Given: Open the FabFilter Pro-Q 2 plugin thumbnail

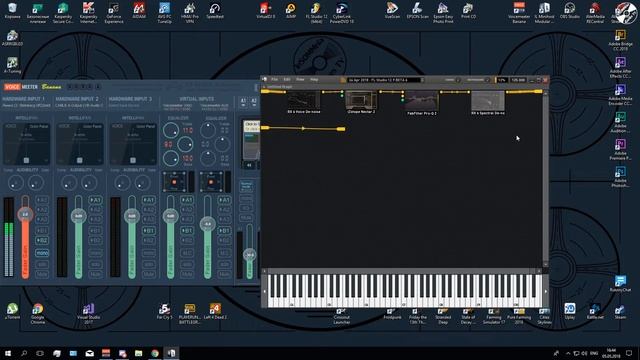Looking at the screenshot, I should point(422,101).
